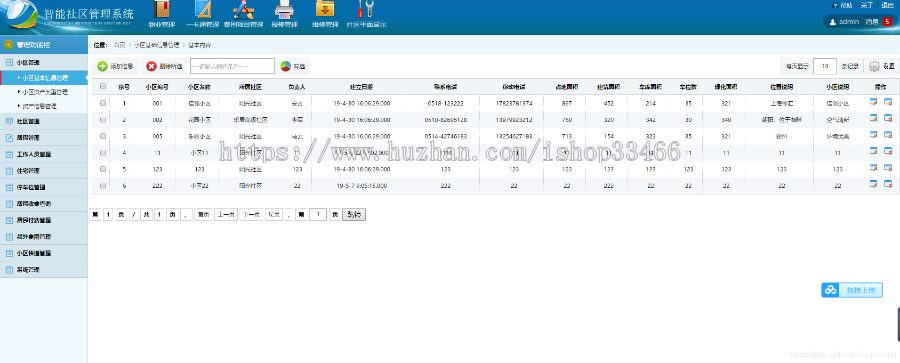Image resolution: width=900 pixels, height=363 pixels.
Task: Select 小区基本信息管理 in sidebar submenu
Action: pyautogui.click(x=45, y=77)
